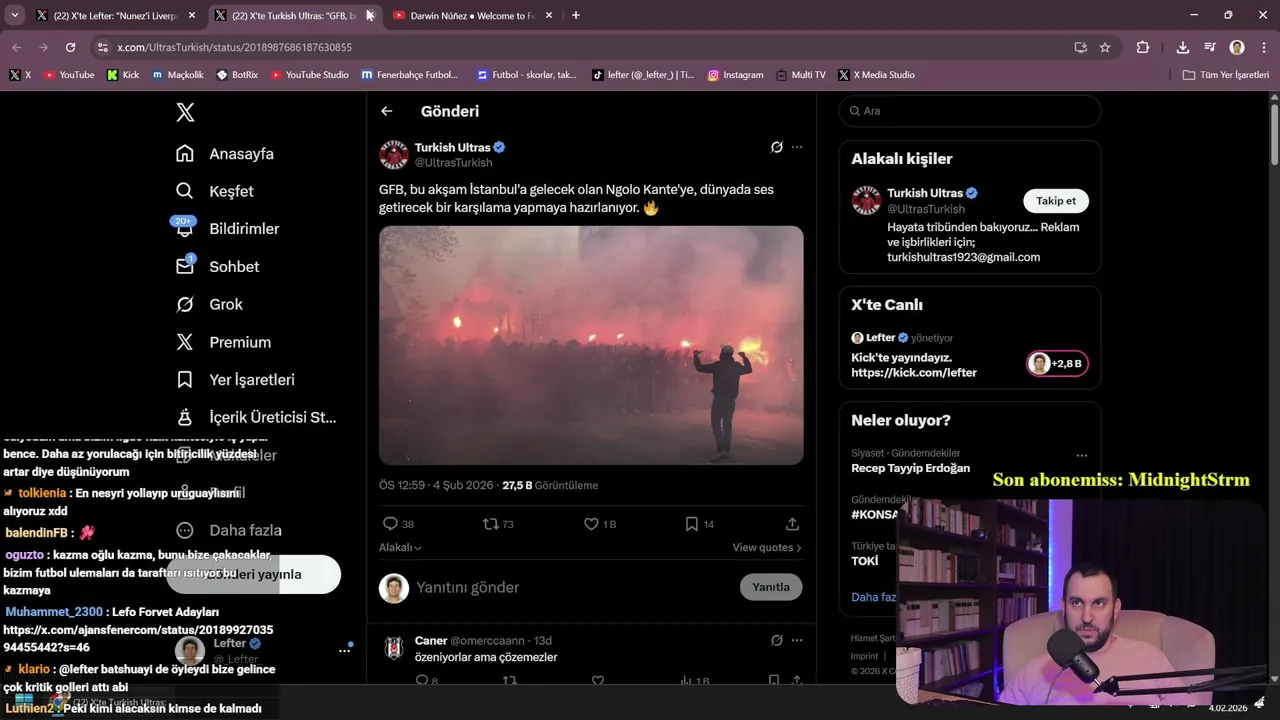Click Takip et for Turkish Ultras
The width and height of the screenshot is (1280, 720).
tap(1056, 201)
